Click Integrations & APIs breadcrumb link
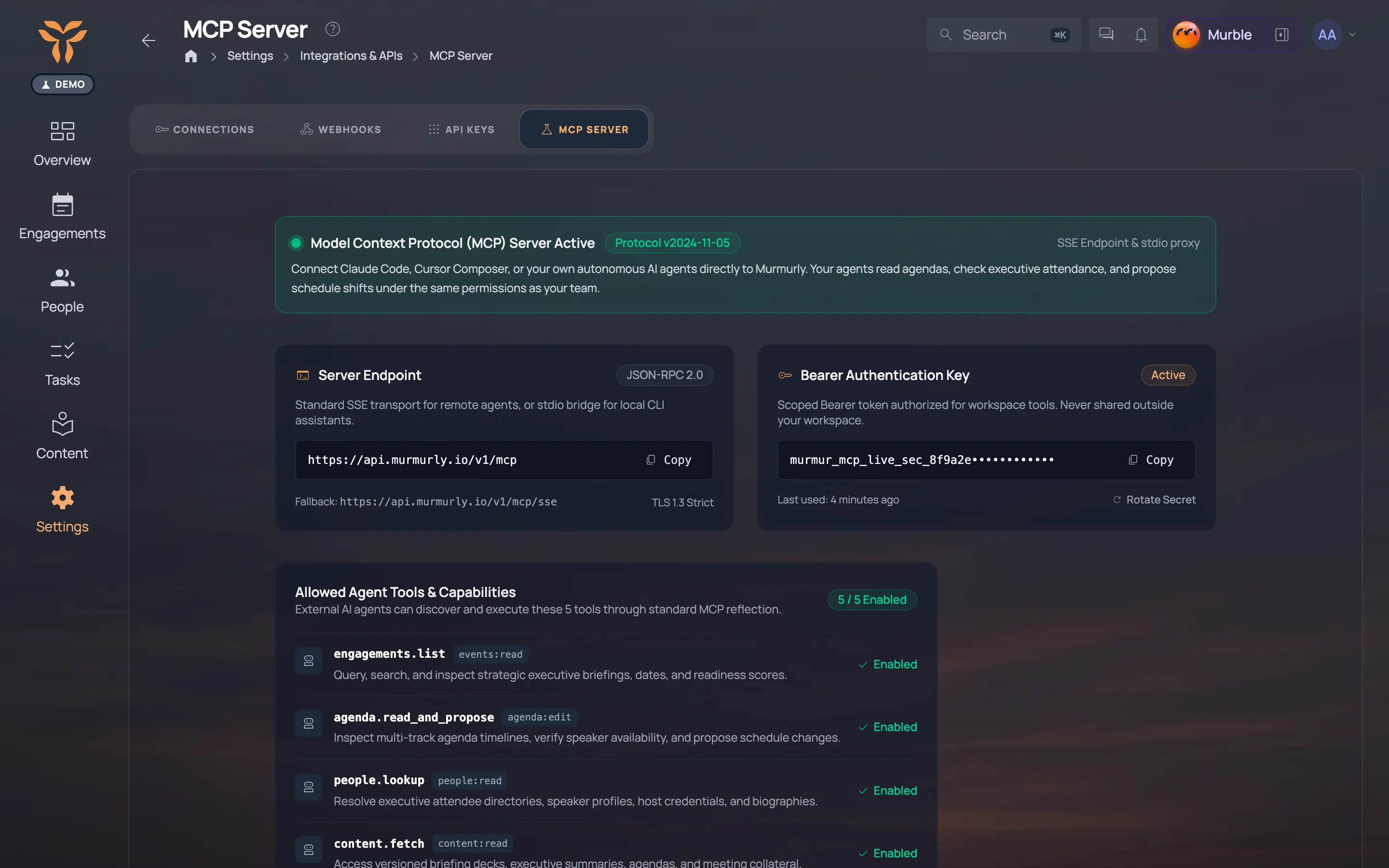Viewport: 1389px width, 868px height. [351, 55]
